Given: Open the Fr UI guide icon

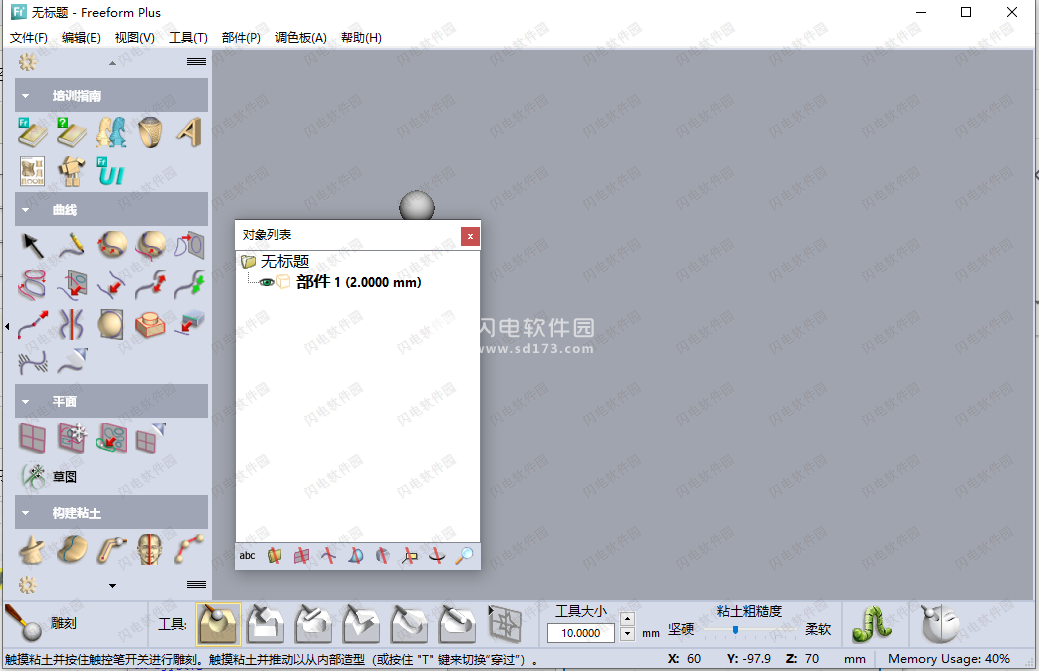Looking at the screenshot, I should point(110,172).
